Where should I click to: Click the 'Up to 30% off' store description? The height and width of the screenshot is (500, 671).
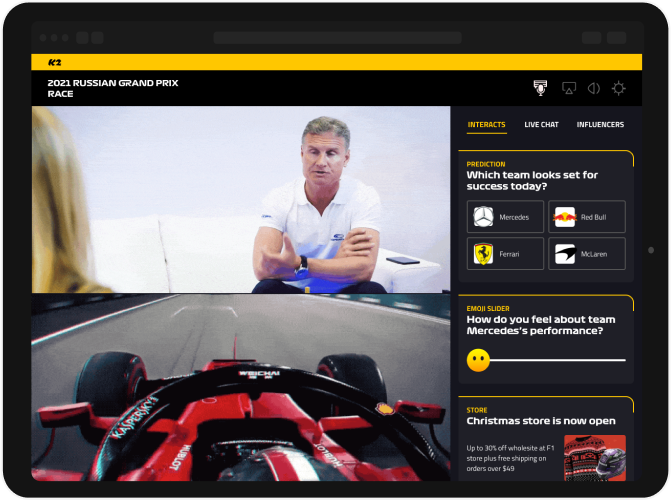tap(510, 458)
